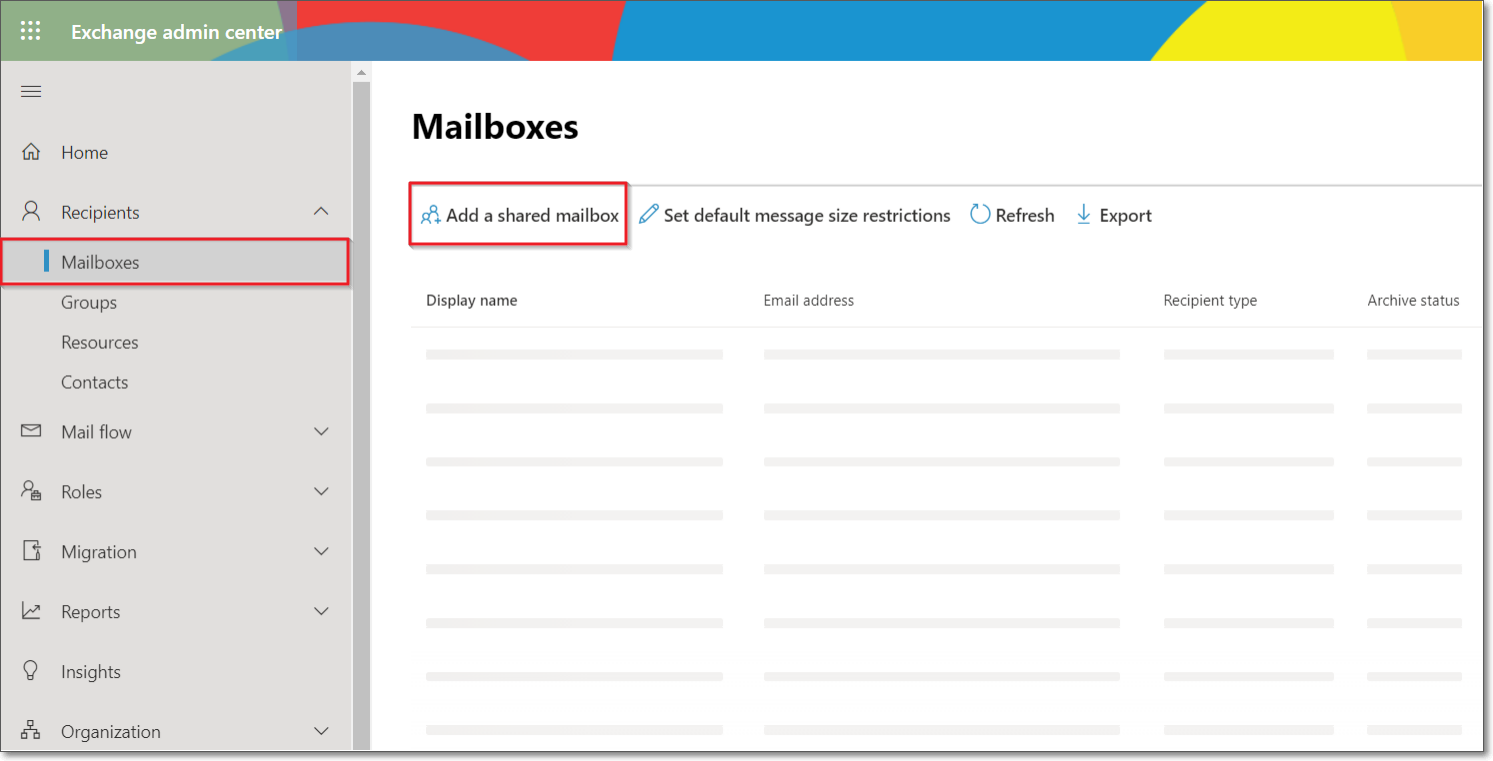Expand the Reports section
The image size is (1493, 761).
pyautogui.click(x=321, y=611)
